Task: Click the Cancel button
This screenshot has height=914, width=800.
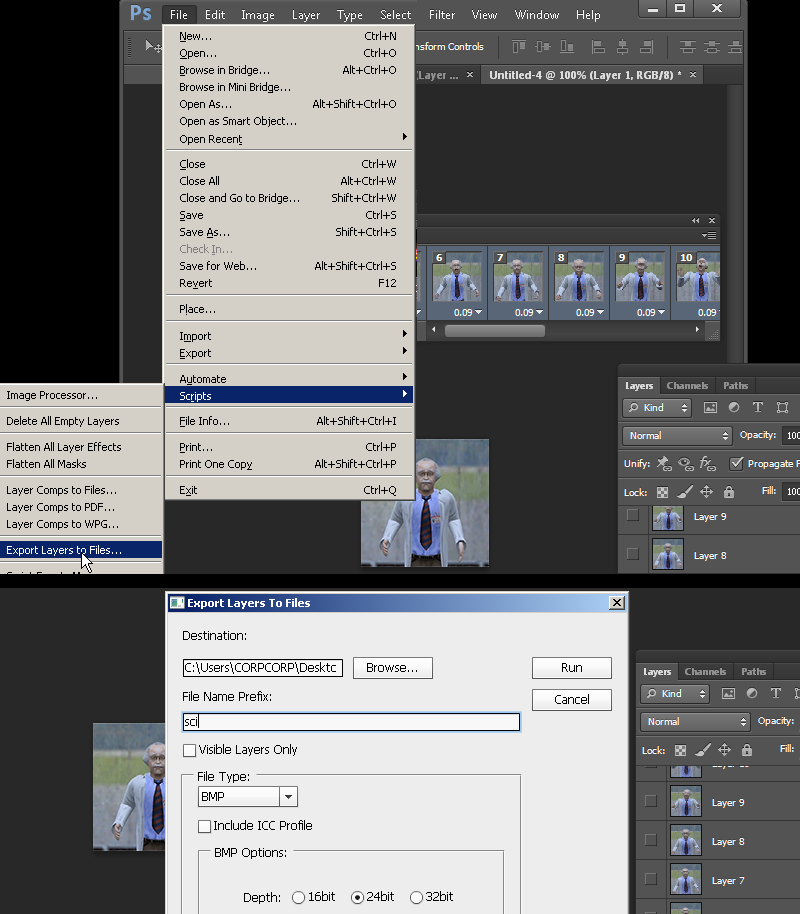Action: click(571, 700)
